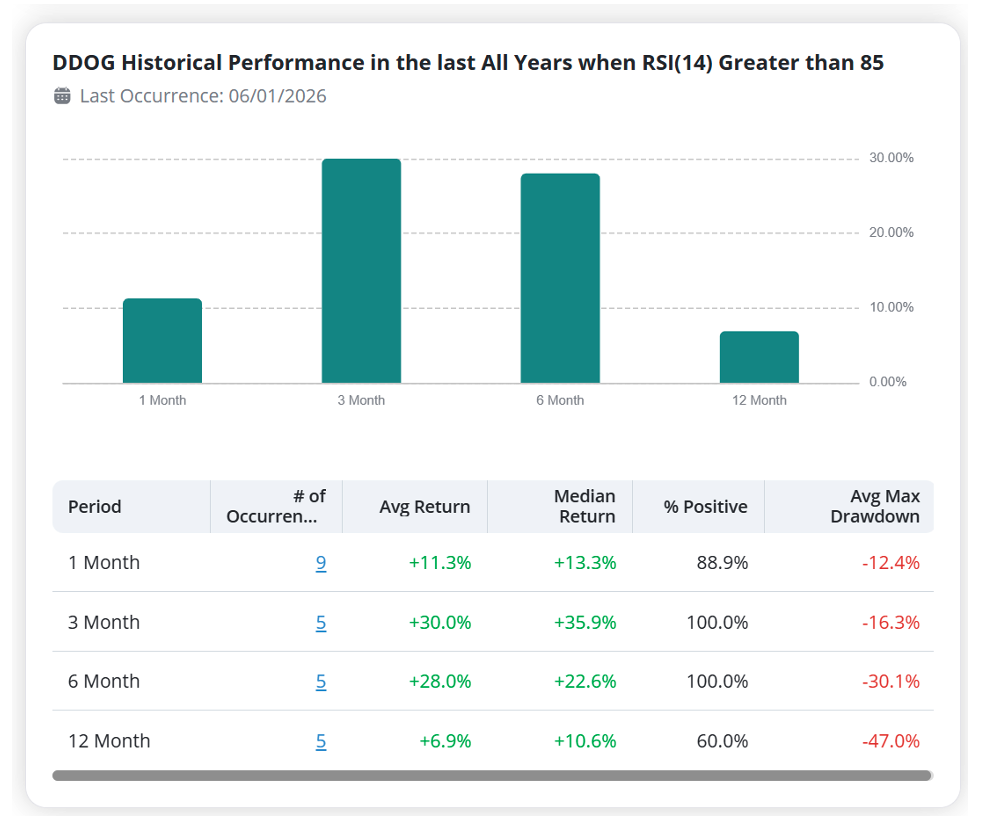Click the -16.3% drawdown cell
Image resolution: width=1001 pixels, height=826 pixels.
tap(891, 622)
